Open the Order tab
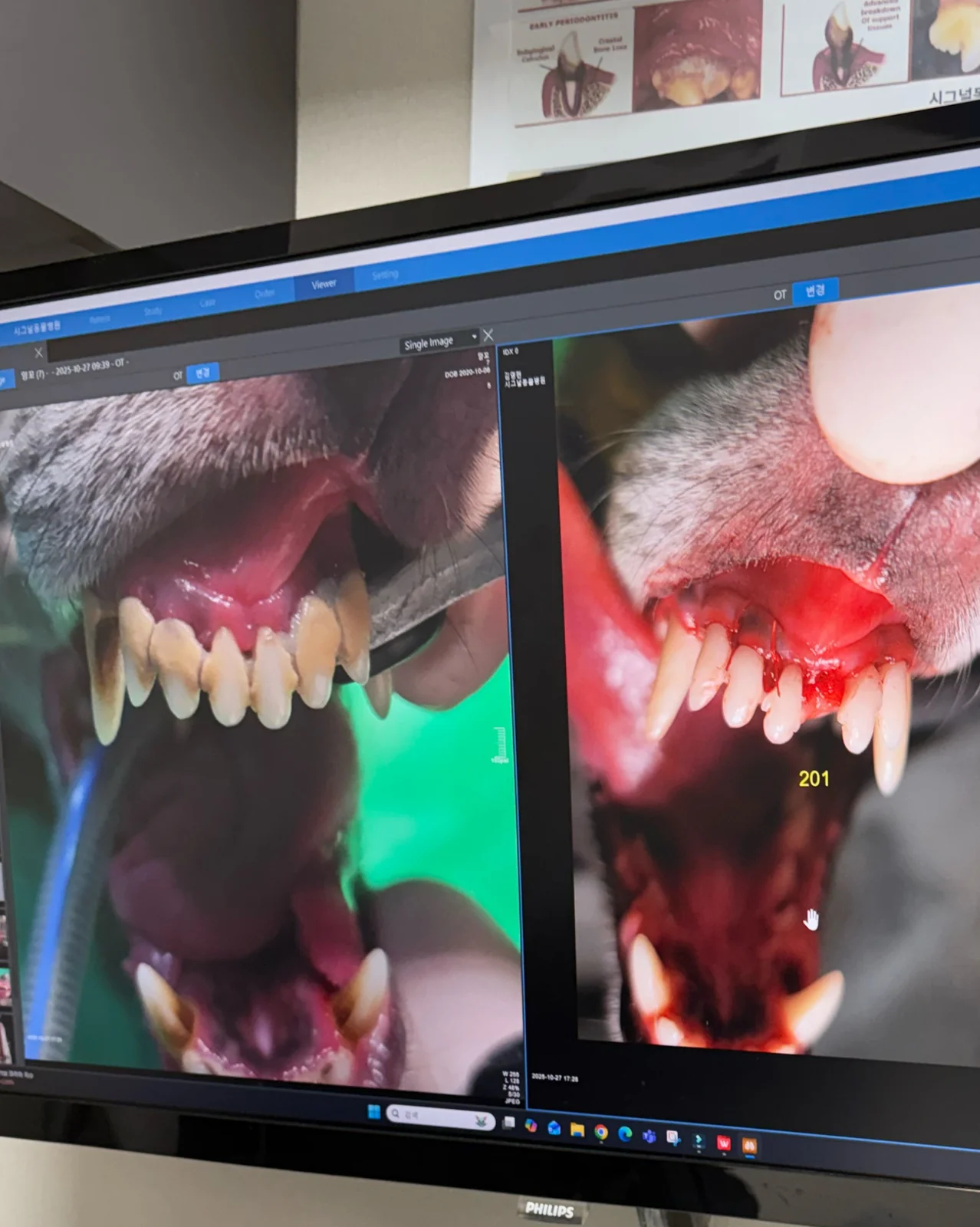The image size is (980, 1227). 265,294
